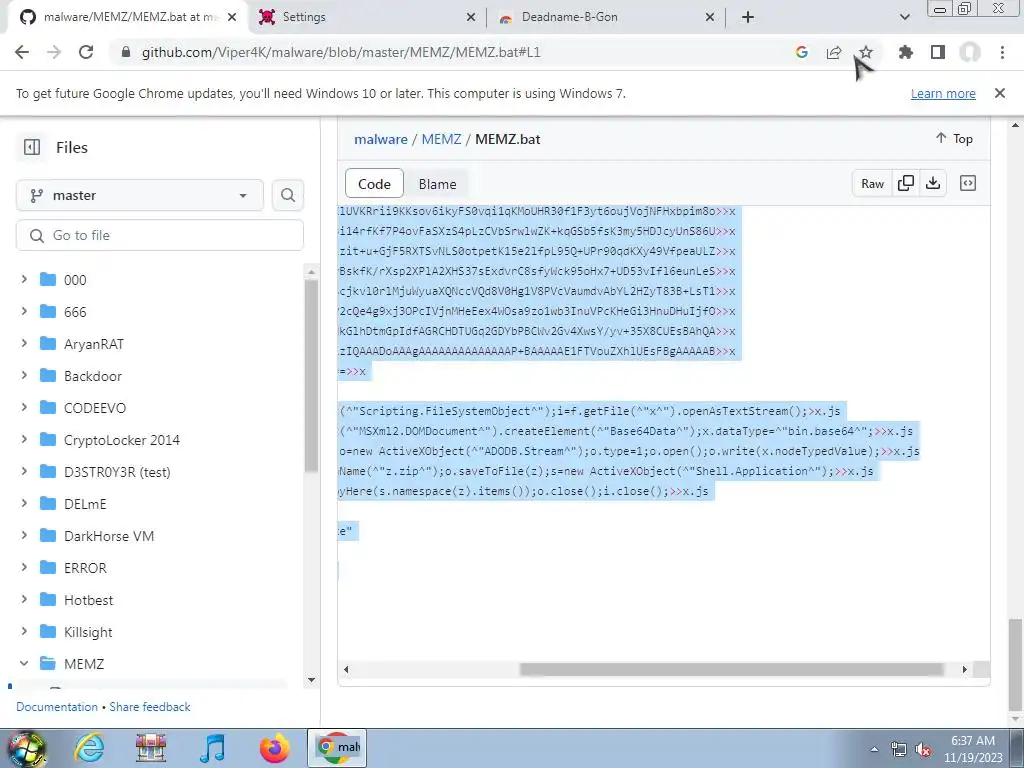Open symbols panel icon
The width and height of the screenshot is (1024, 768).
[x=968, y=184]
